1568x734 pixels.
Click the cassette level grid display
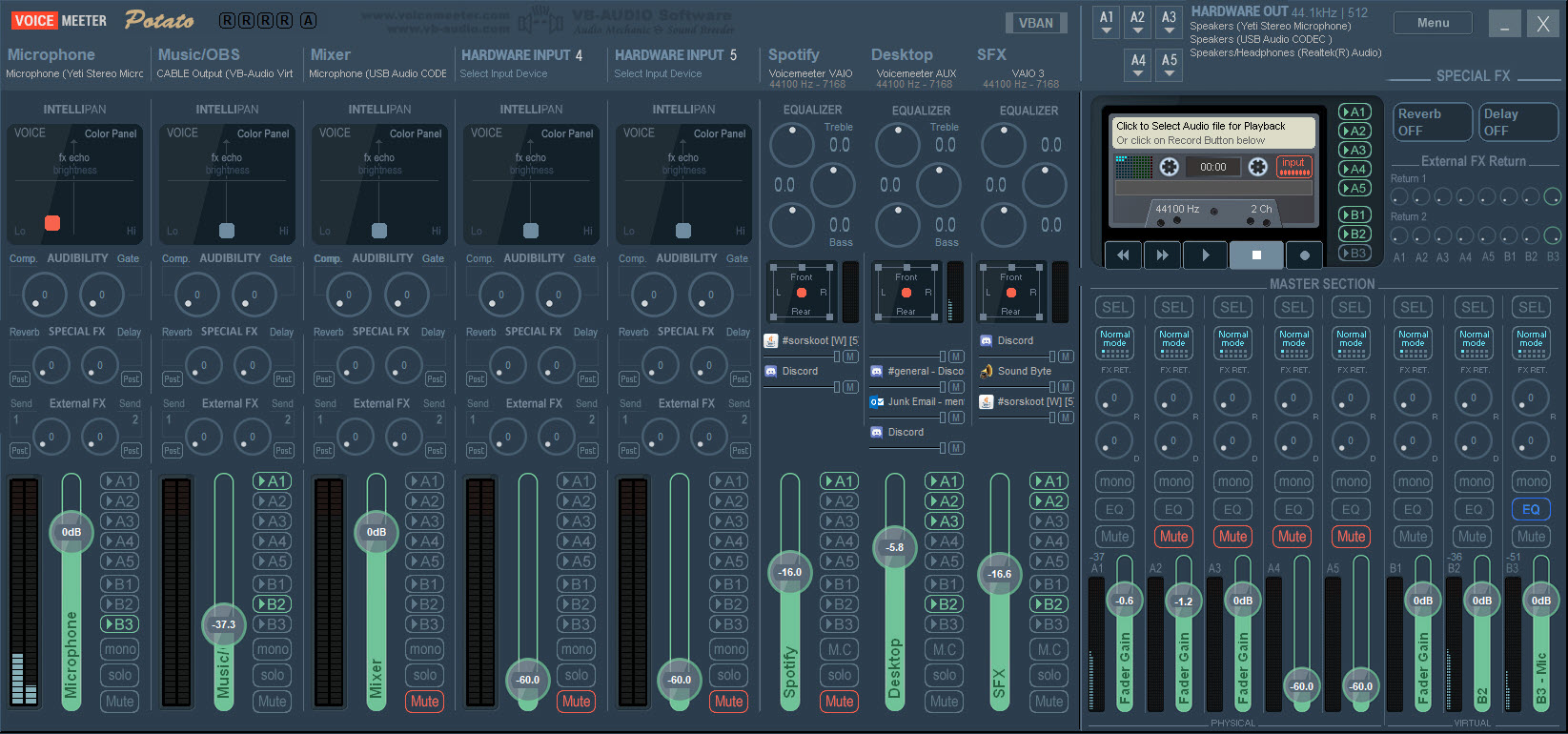[1133, 167]
